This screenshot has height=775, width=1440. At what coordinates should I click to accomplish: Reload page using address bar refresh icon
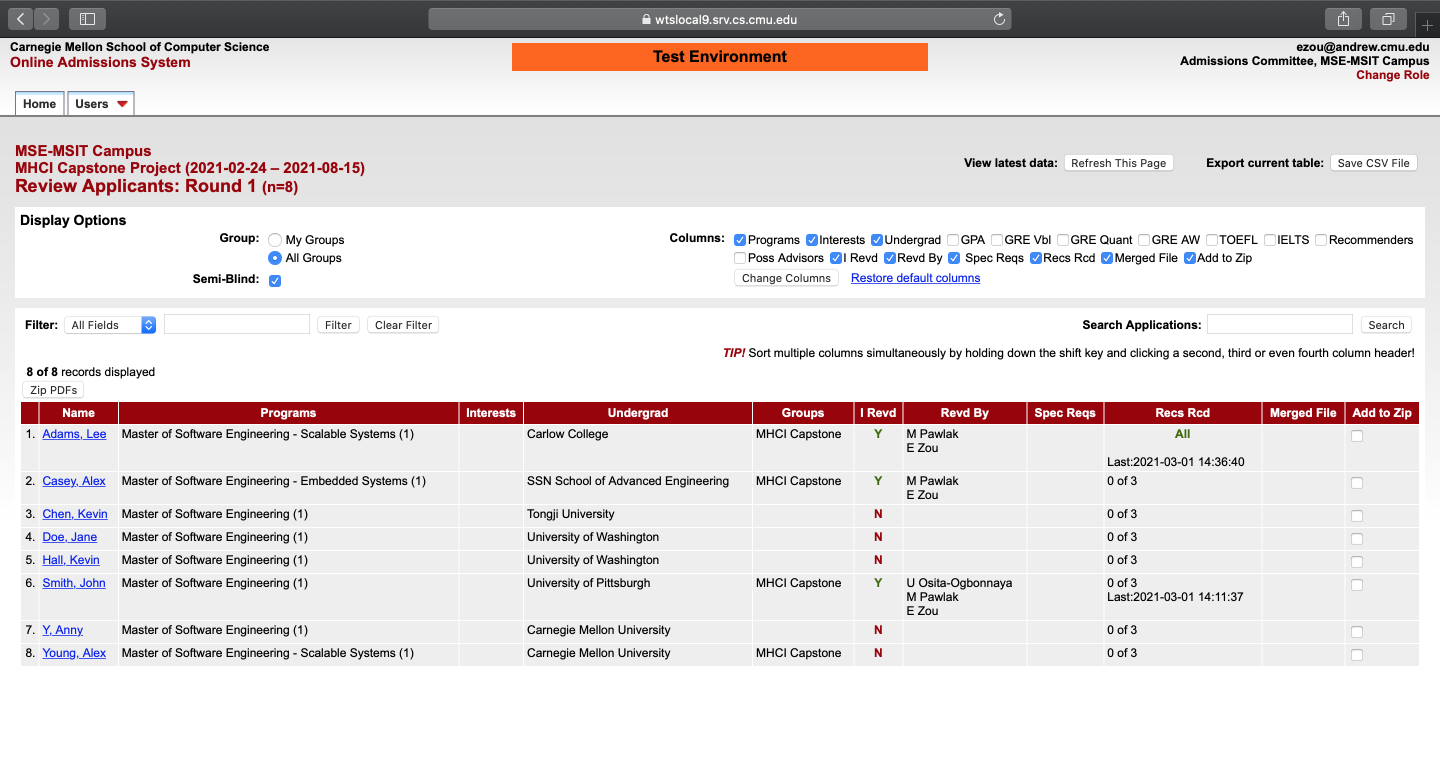[x=999, y=19]
